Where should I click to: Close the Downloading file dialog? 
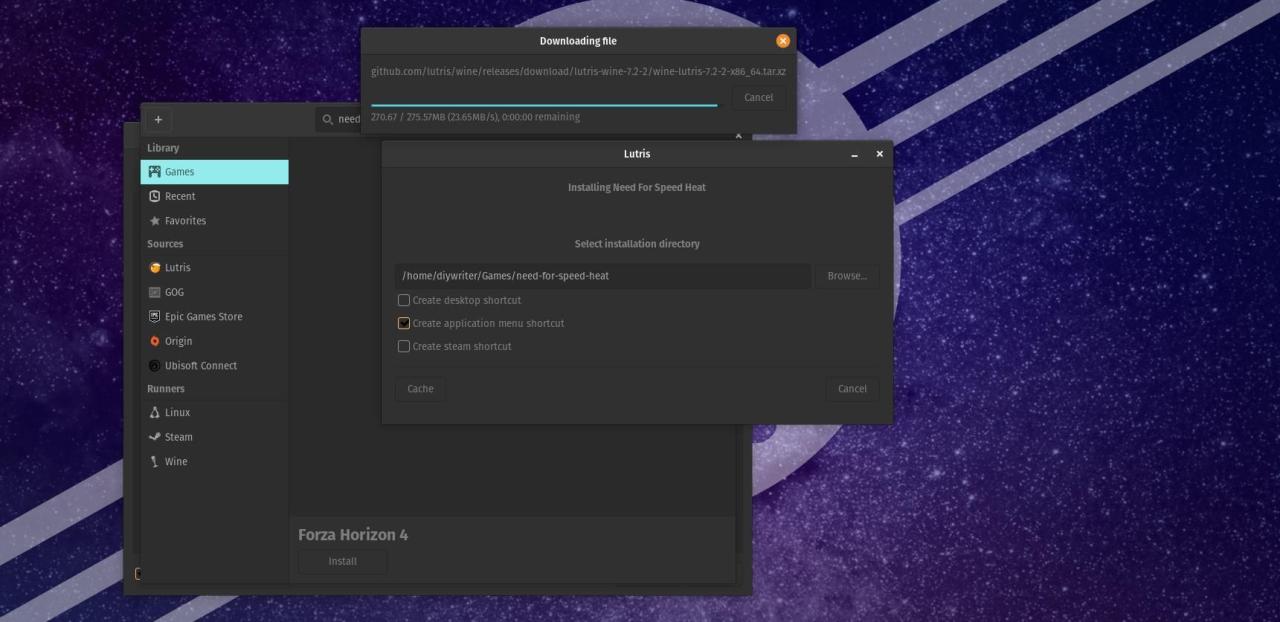coord(783,41)
